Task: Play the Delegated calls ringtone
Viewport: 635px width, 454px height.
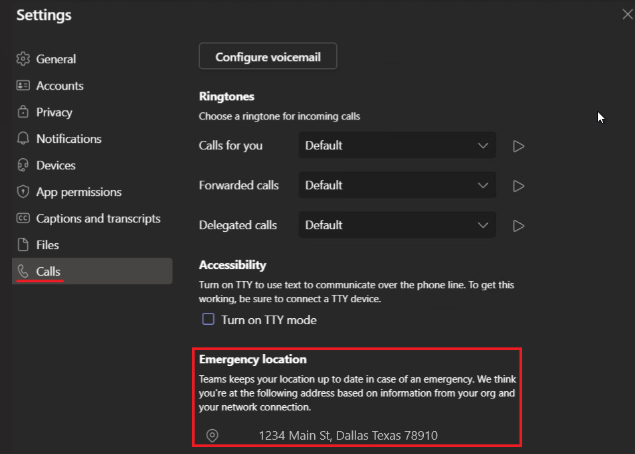Action: [x=518, y=226]
